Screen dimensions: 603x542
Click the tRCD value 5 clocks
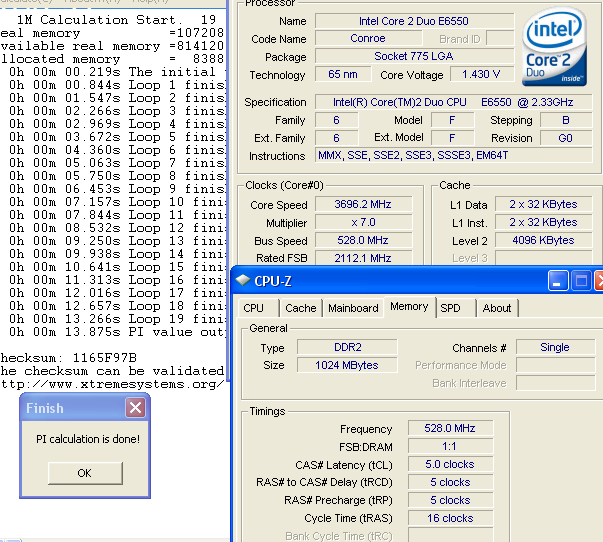pyautogui.click(x=450, y=482)
